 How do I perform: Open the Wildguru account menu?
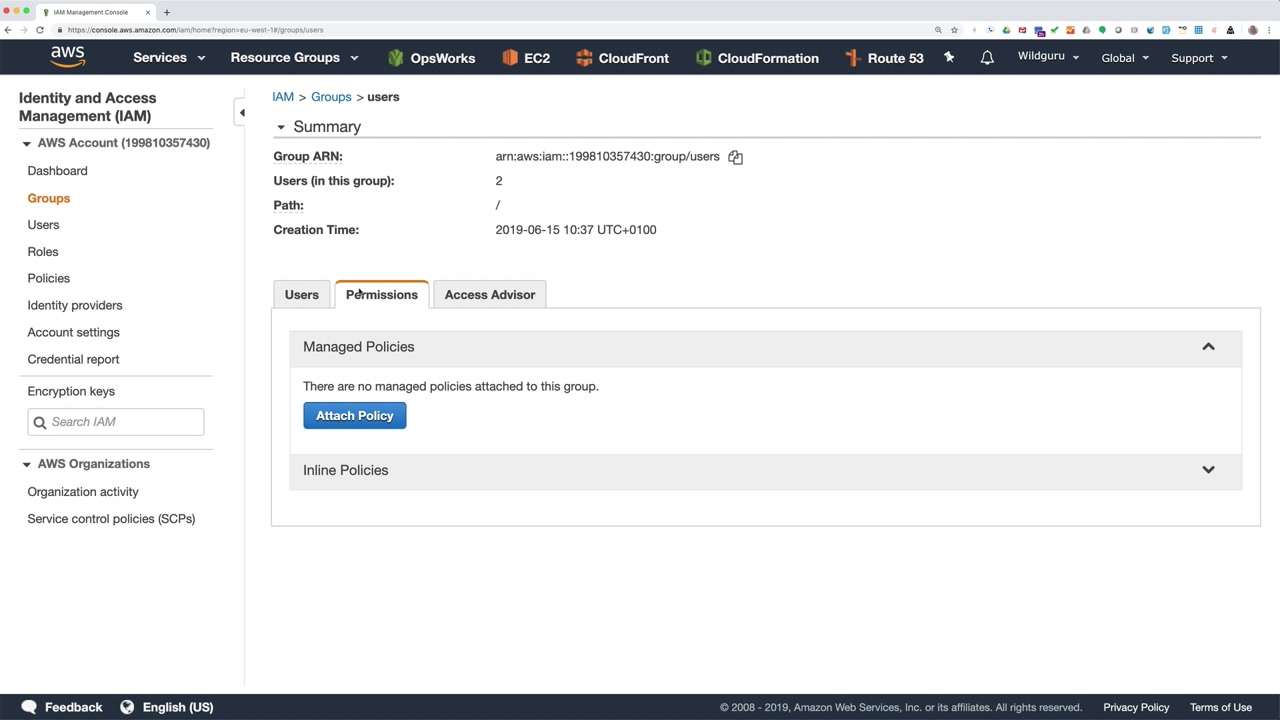(x=1048, y=57)
